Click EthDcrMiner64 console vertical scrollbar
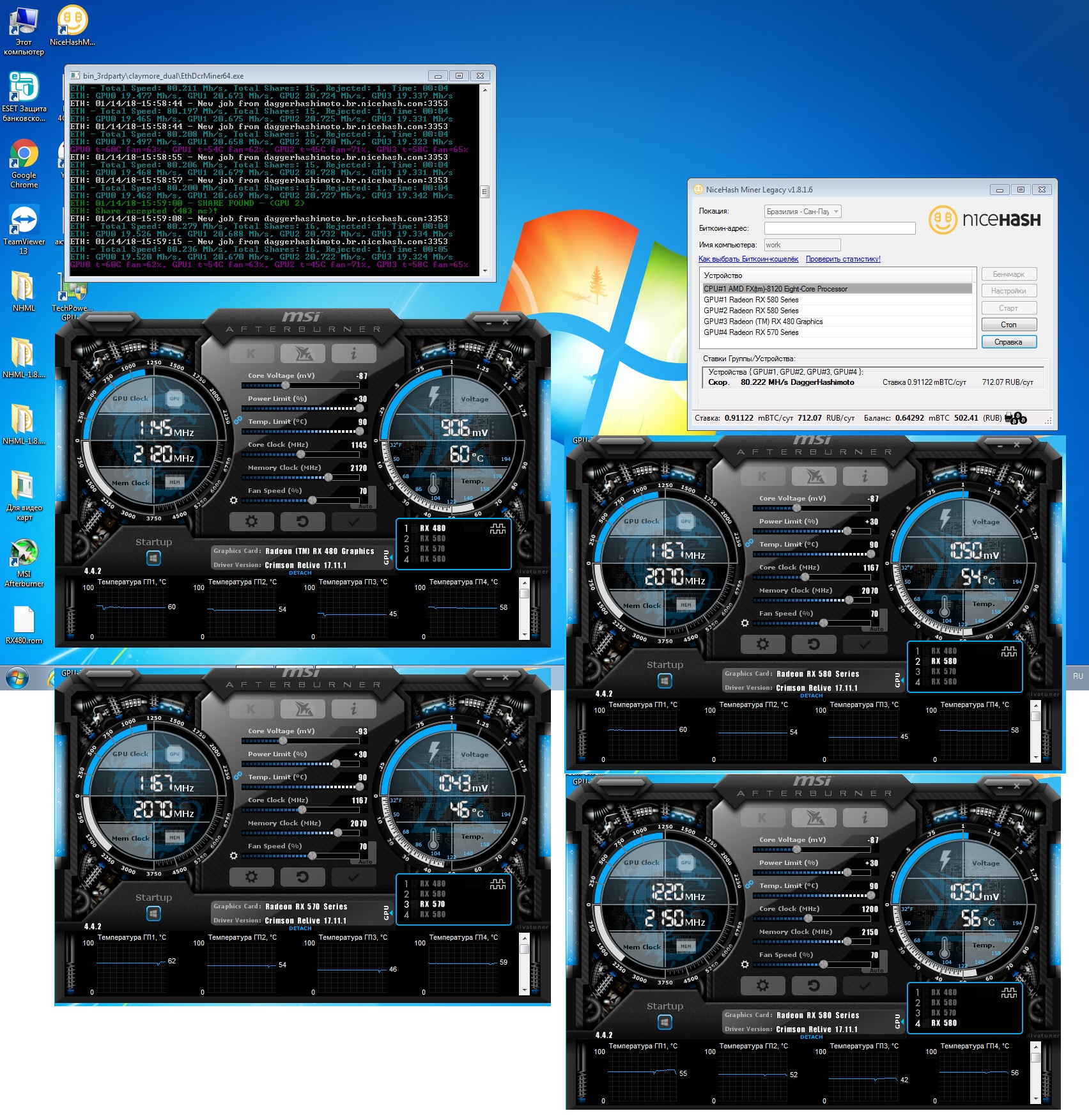 (484, 181)
